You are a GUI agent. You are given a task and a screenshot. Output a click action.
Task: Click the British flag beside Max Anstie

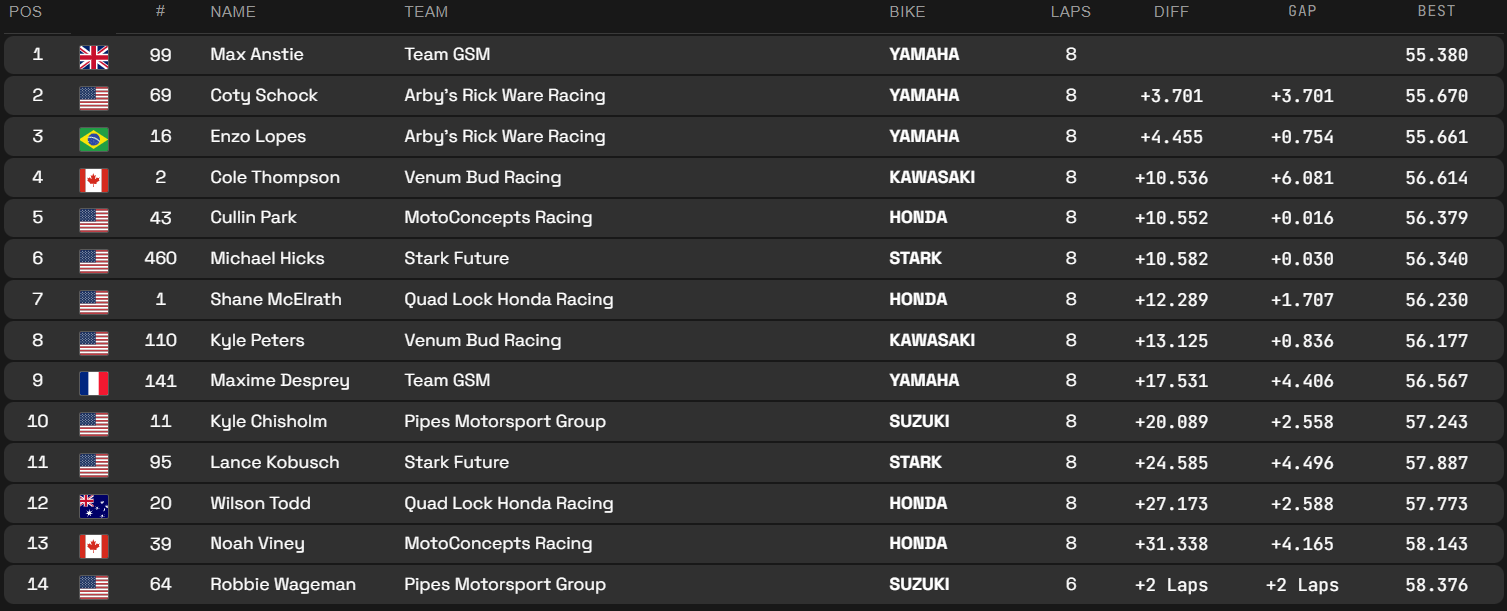tap(94, 57)
